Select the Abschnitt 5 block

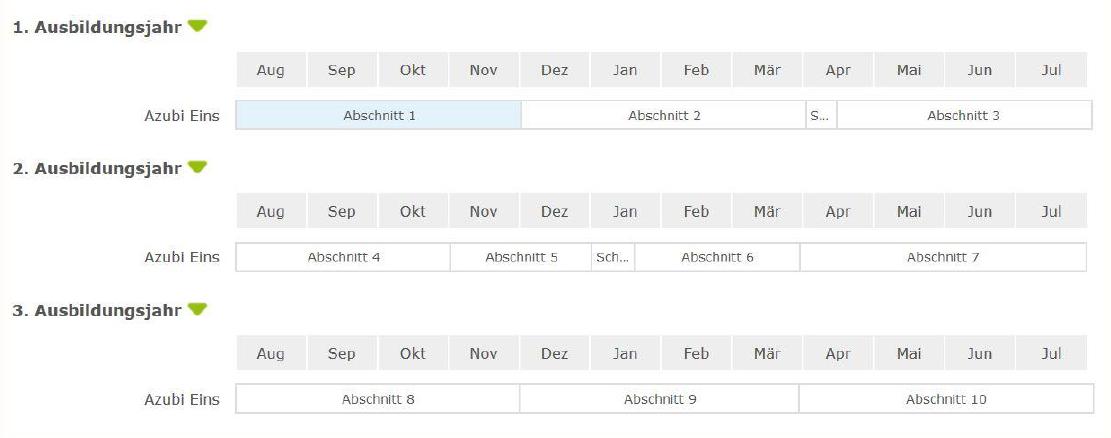[521, 257]
